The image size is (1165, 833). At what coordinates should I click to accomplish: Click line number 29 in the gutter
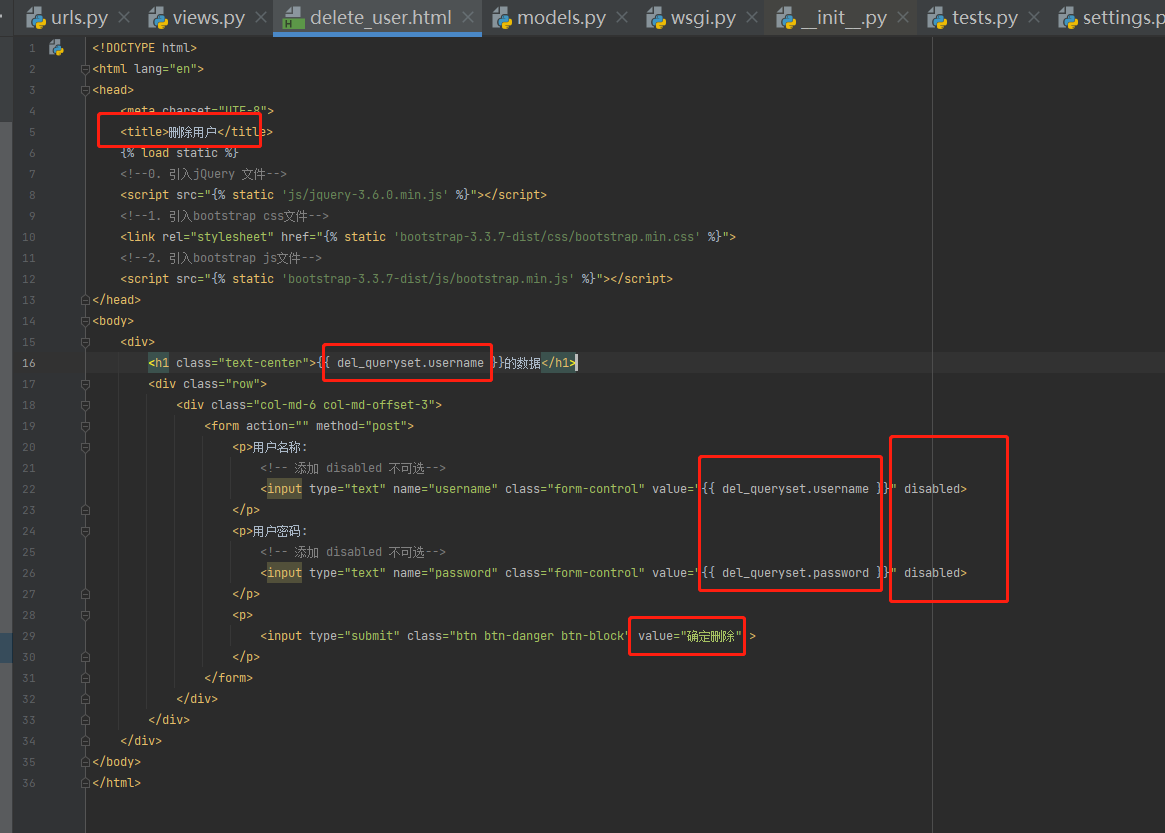tap(29, 636)
